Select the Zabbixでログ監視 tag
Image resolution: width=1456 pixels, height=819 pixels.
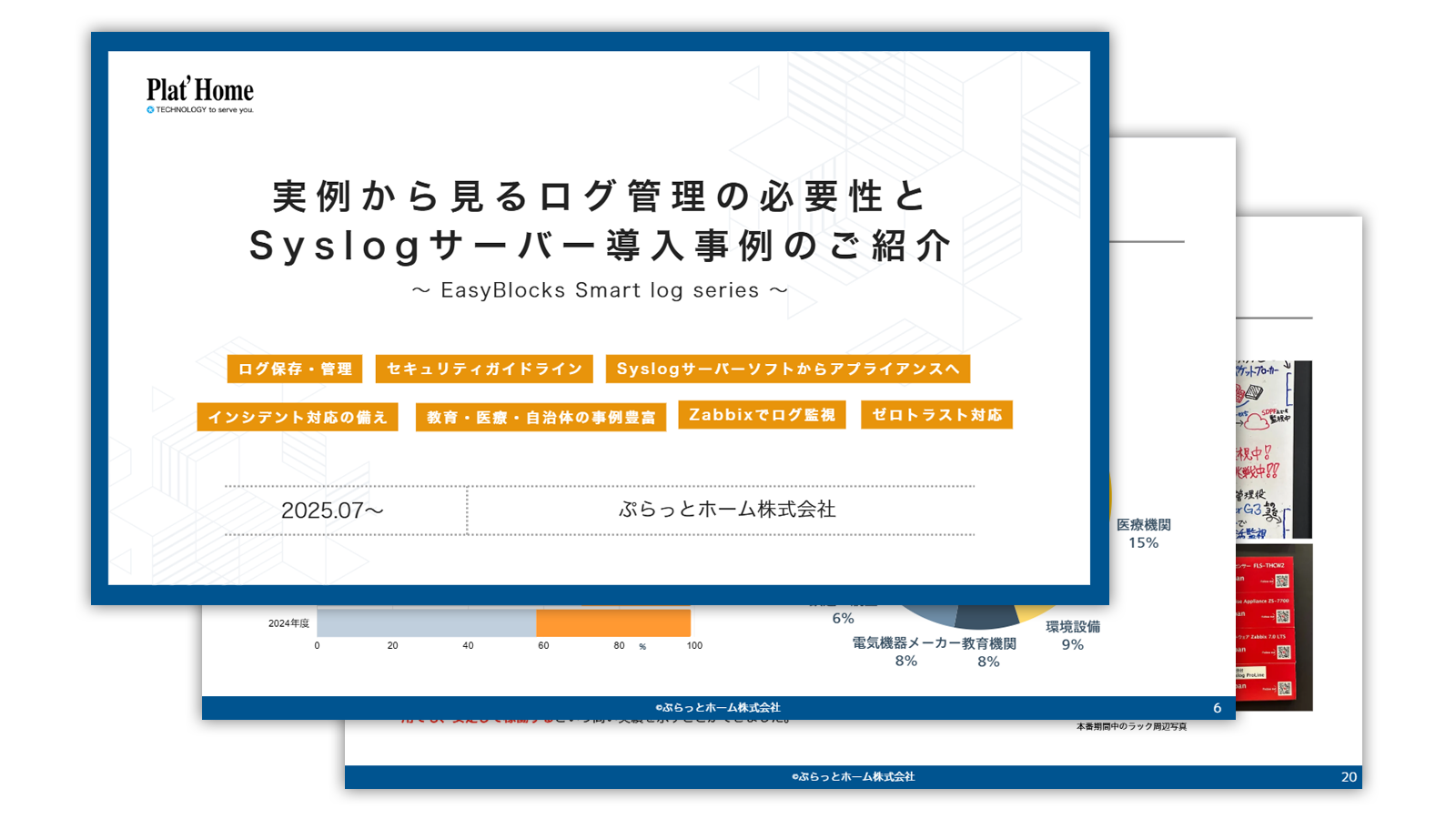[x=763, y=415]
